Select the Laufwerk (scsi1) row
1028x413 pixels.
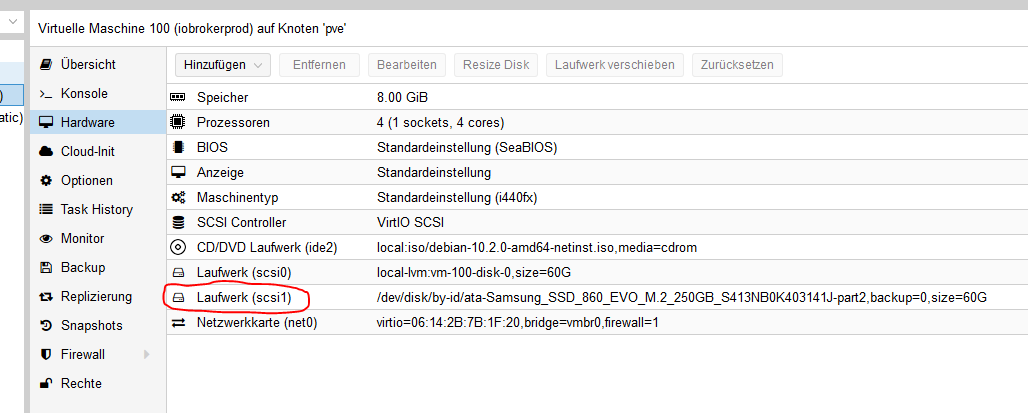click(597, 298)
